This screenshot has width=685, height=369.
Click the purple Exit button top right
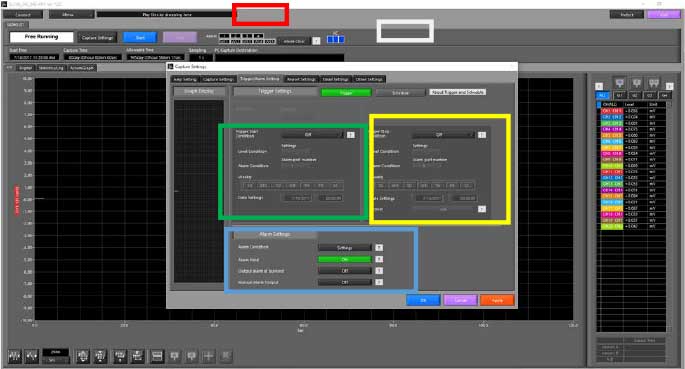(664, 14)
